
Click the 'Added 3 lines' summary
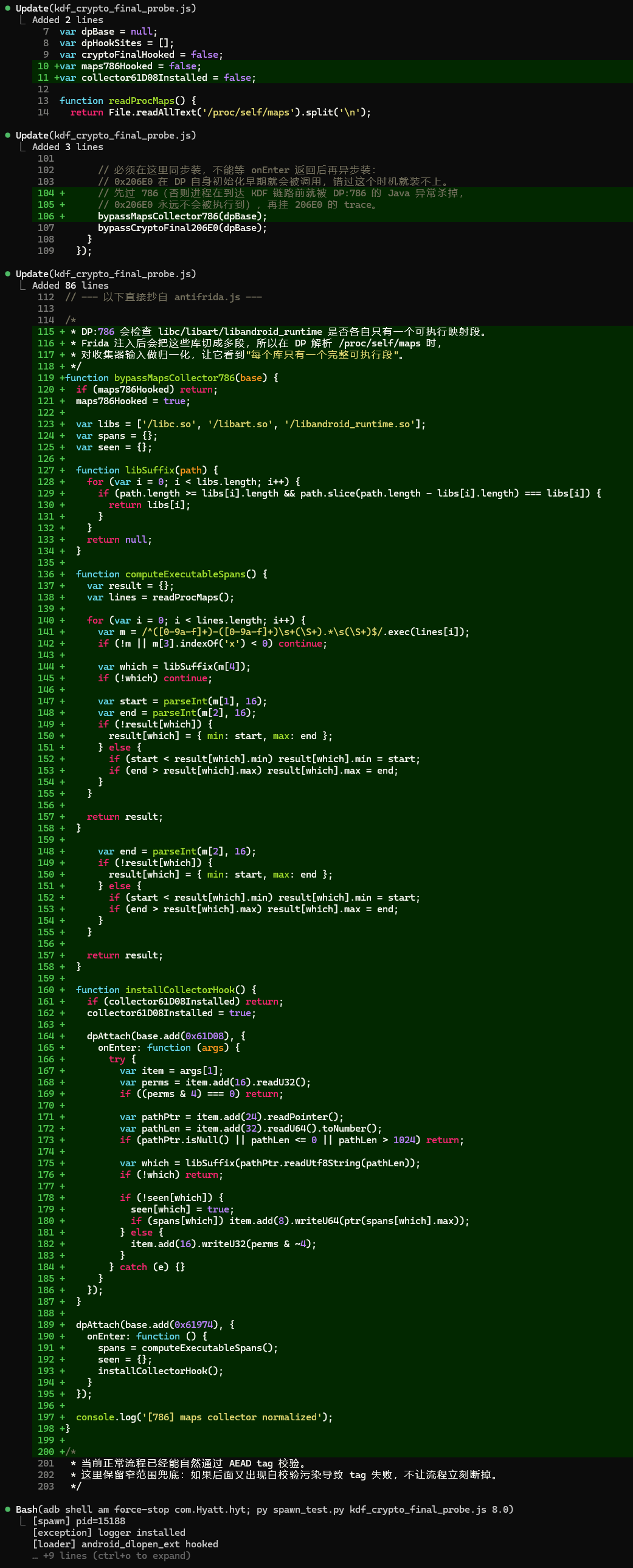67,146
